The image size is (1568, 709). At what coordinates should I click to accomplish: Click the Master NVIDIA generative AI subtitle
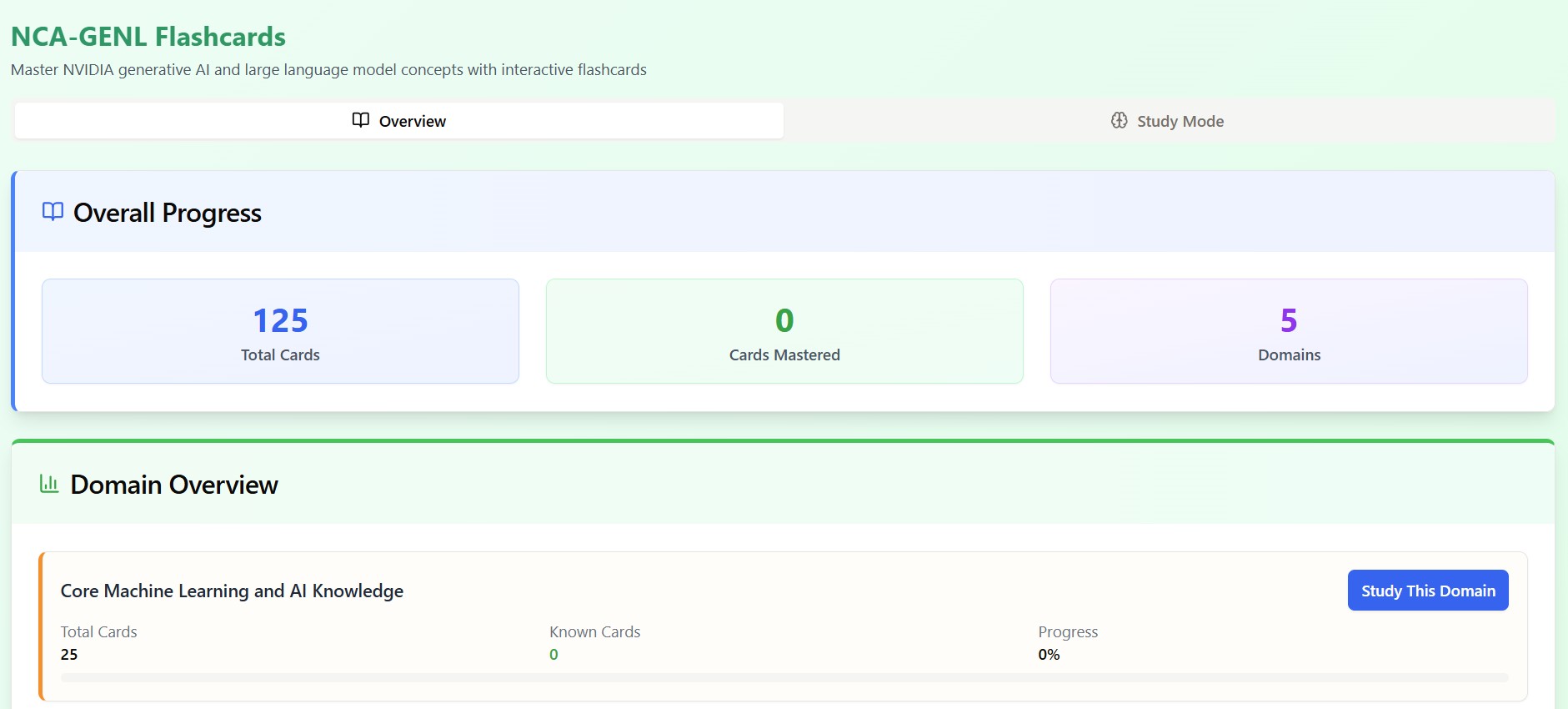[x=328, y=70]
